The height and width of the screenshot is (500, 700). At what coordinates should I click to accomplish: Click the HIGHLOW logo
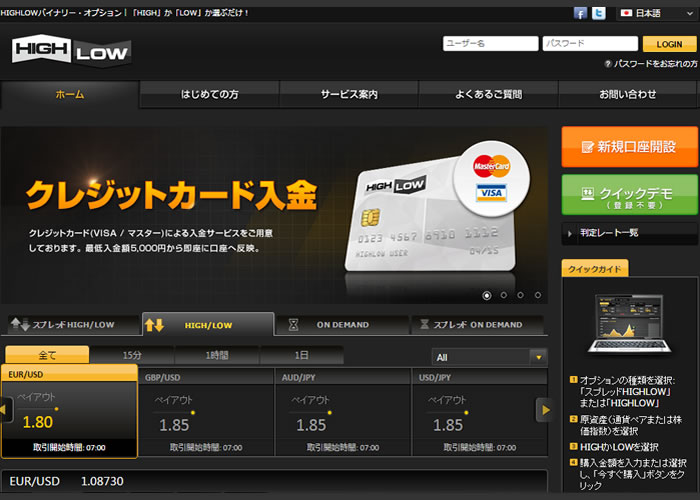point(72,50)
